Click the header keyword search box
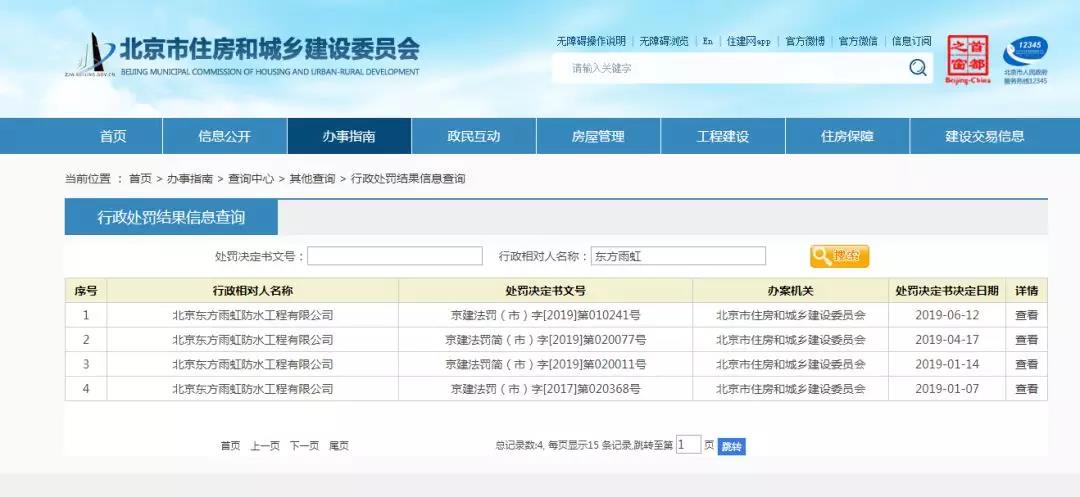The height and width of the screenshot is (497, 1080). coord(735,68)
